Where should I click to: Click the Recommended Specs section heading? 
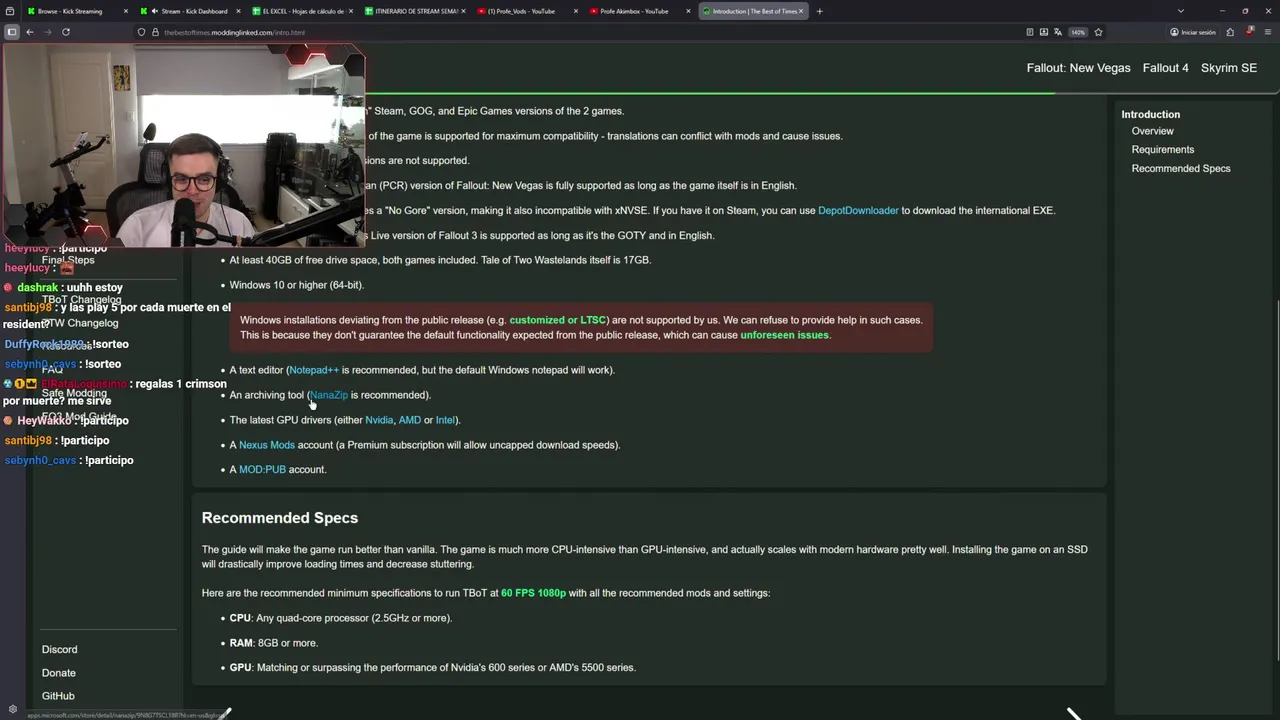[280, 518]
